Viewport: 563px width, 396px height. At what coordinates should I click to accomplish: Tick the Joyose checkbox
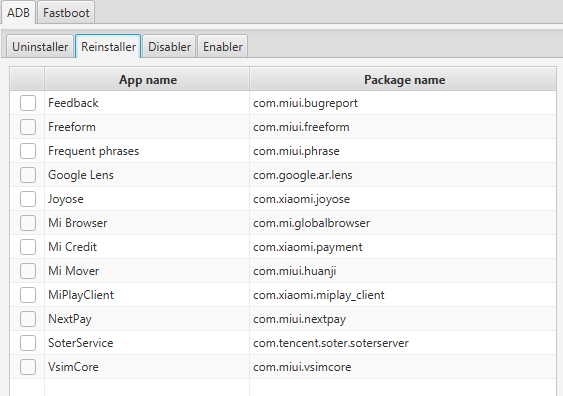coord(28,199)
